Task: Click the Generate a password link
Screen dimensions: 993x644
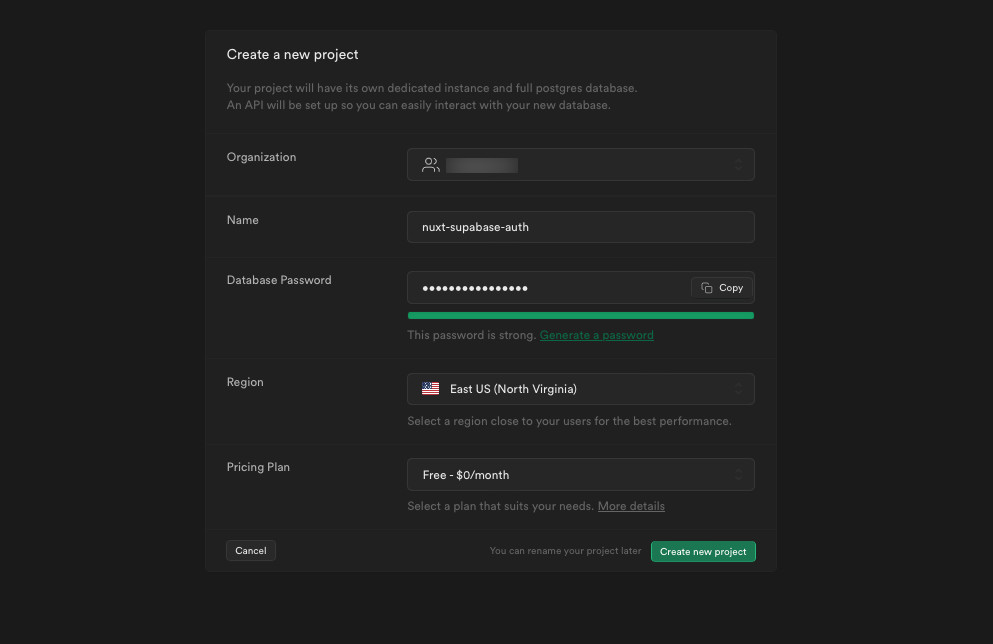Action: pos(596,335)
